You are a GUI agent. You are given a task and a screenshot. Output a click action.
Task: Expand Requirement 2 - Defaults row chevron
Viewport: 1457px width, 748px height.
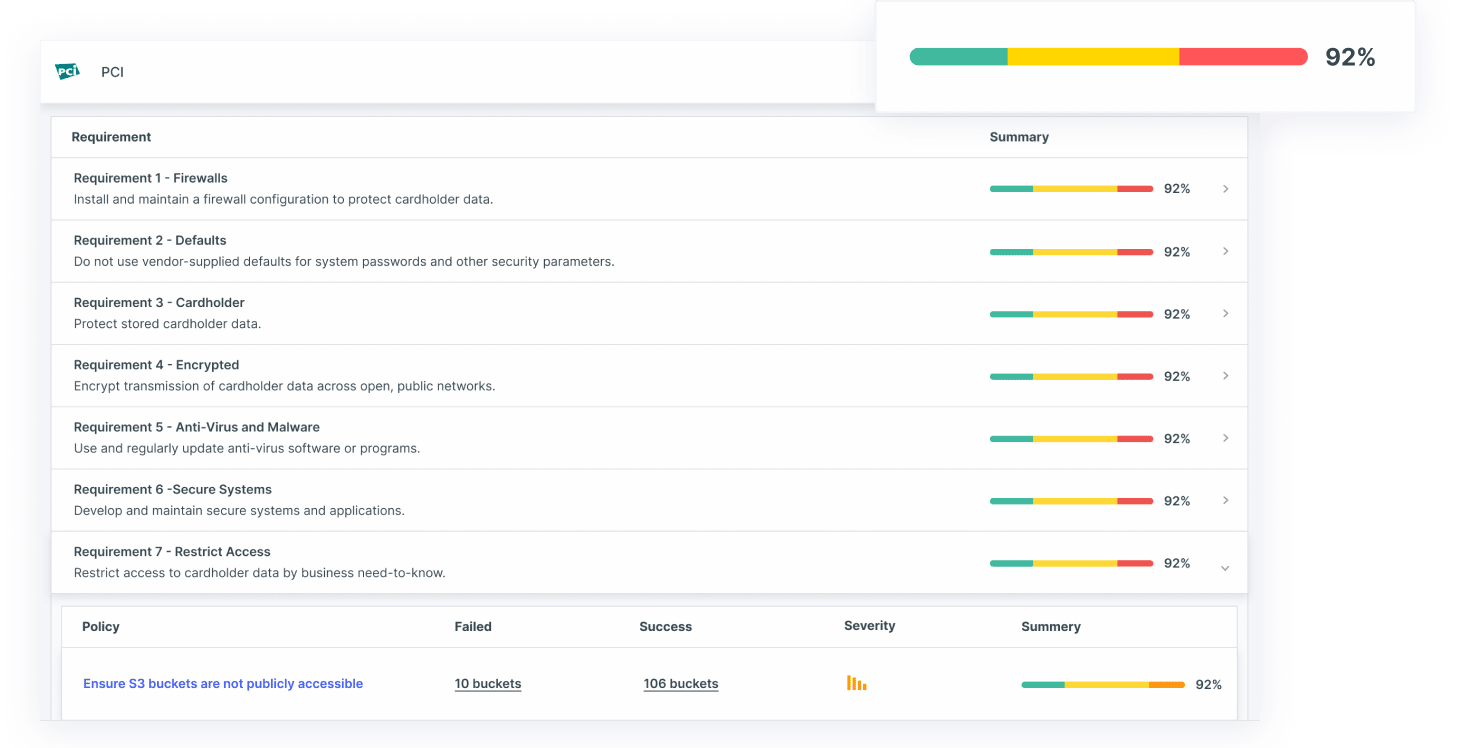(x=1225, y=251)
